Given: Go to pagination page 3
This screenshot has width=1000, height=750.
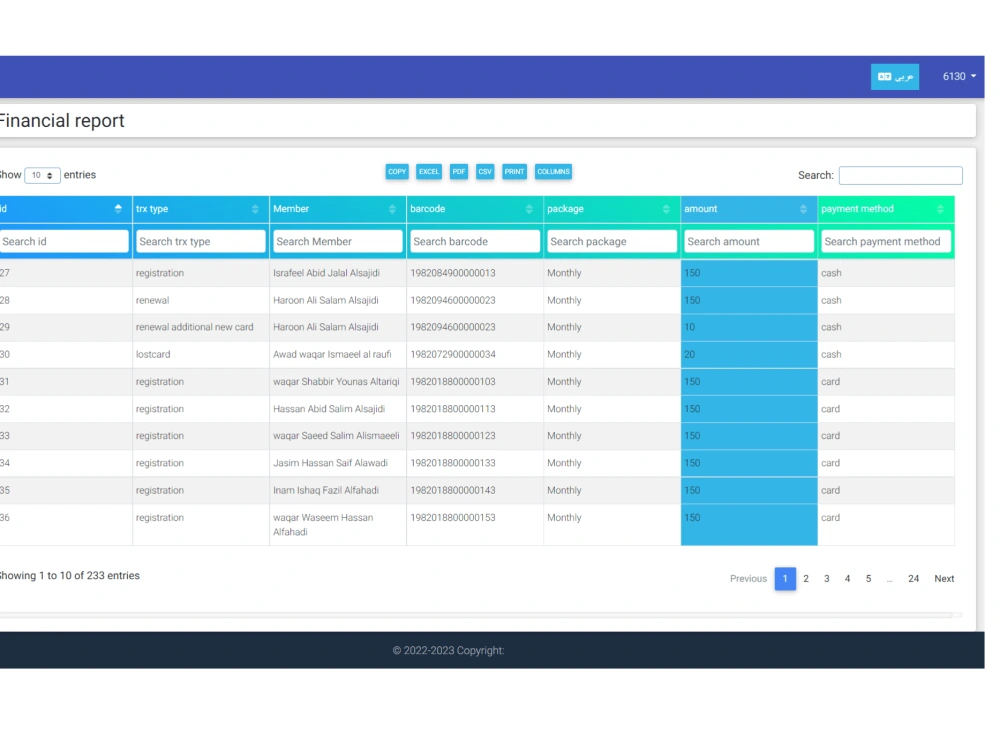Looking at the screenshot, I should coord(827,578).
